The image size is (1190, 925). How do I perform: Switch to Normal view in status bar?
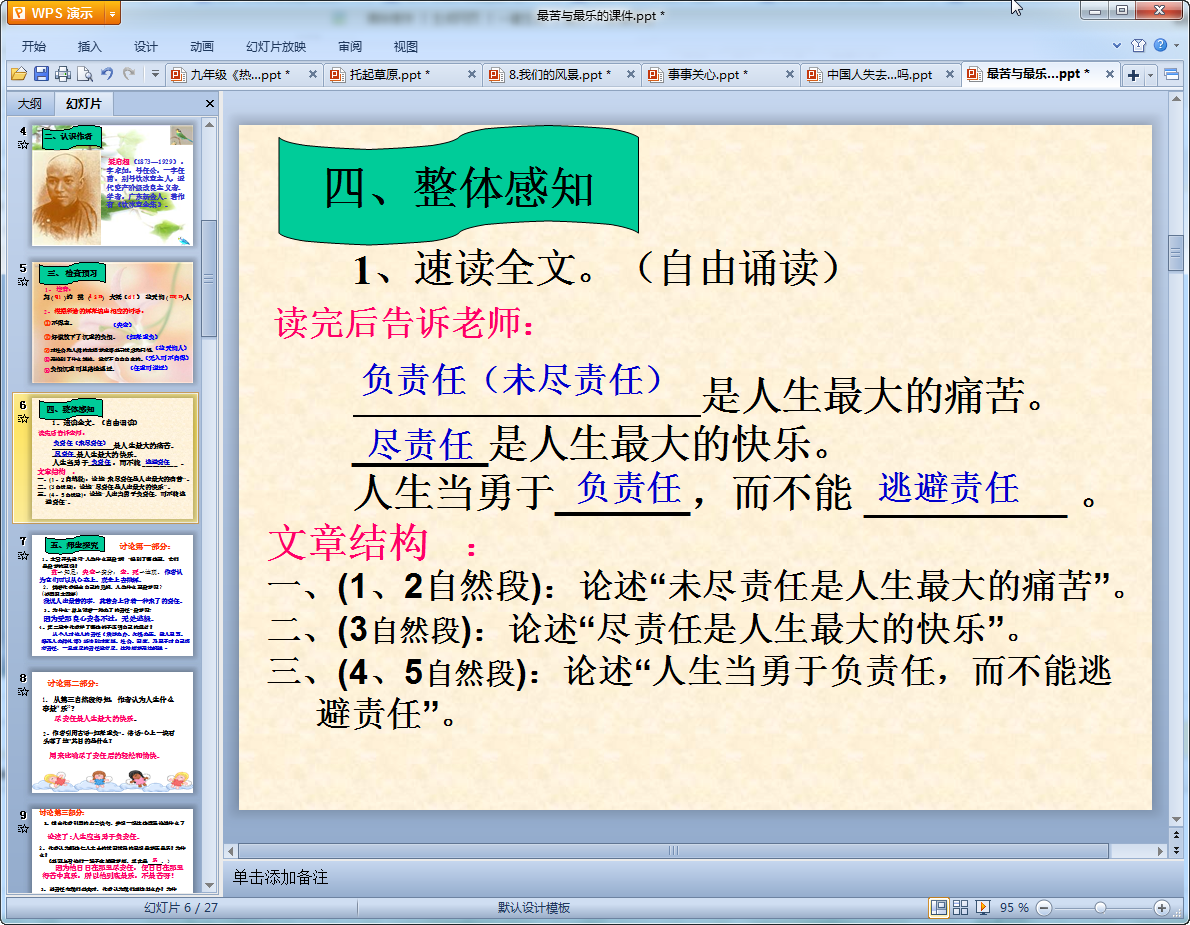[x=939, y=907]
